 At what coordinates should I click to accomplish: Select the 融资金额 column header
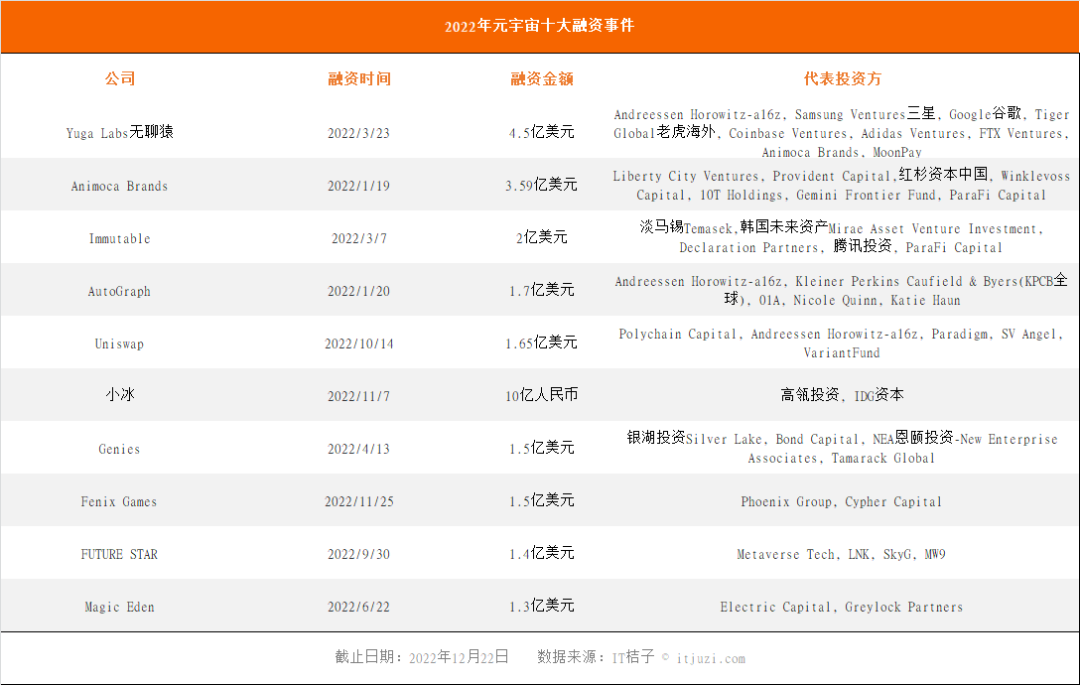541,78
